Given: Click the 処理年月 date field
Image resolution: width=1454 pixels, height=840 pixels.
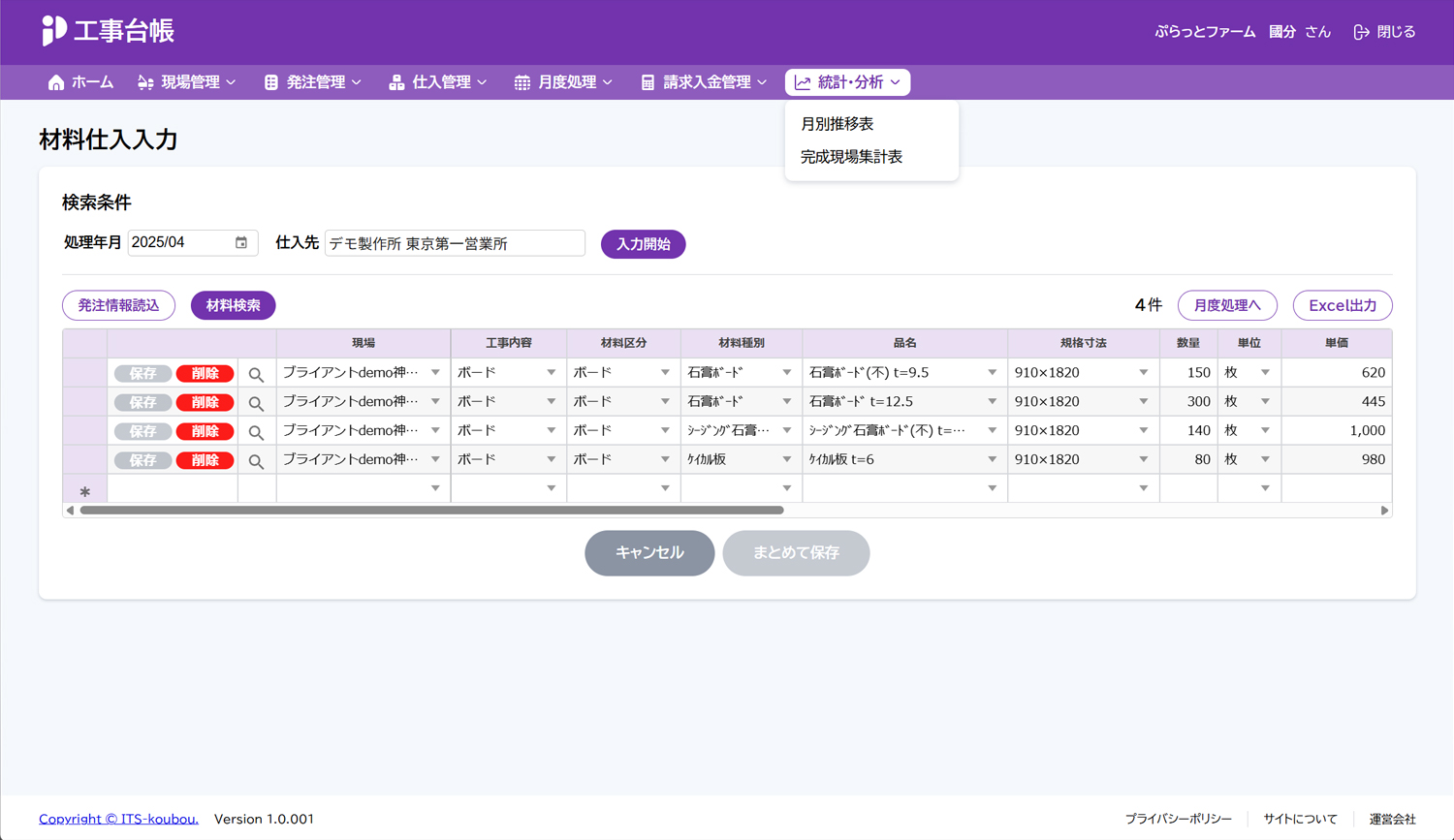Looking at the screenshot, I should (193, 242).
